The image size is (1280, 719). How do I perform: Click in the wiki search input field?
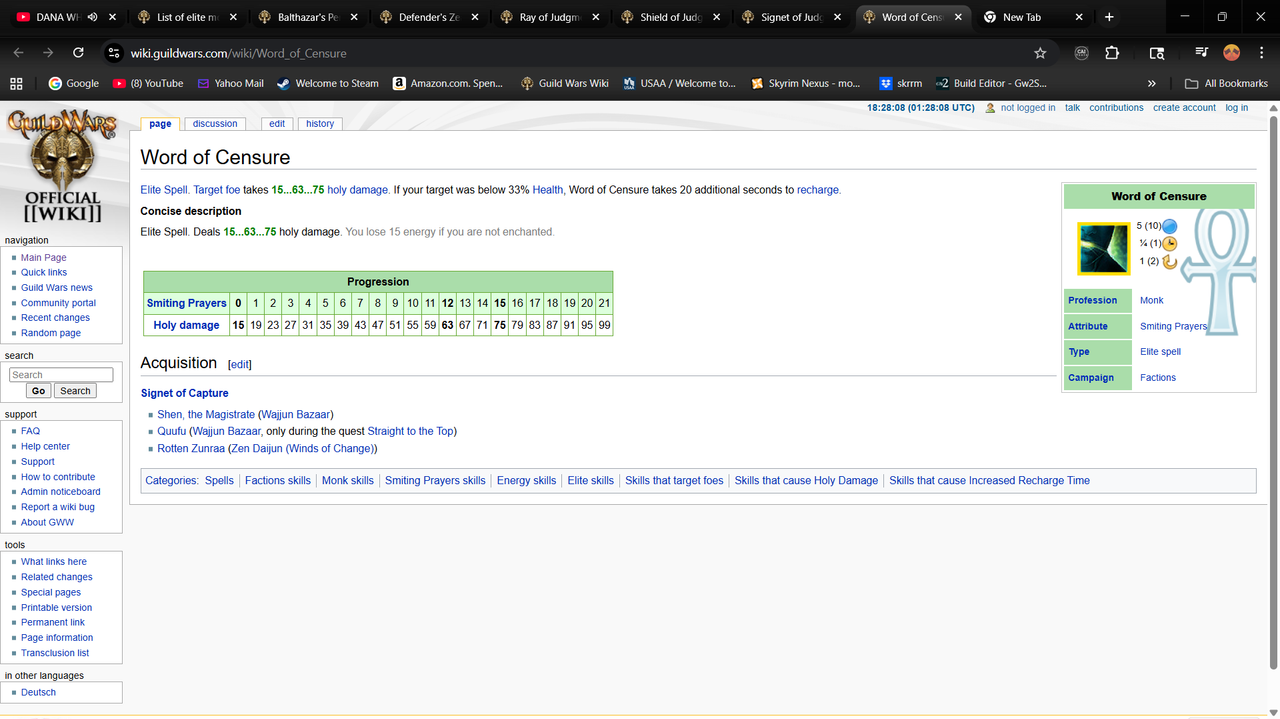point(61,375)
